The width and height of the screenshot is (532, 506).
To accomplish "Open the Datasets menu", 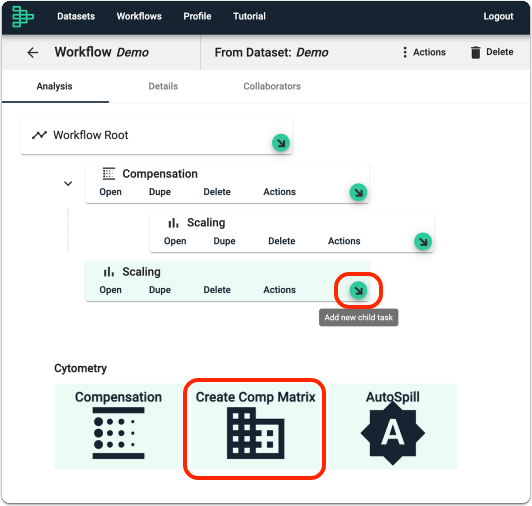I will [76, 16].
